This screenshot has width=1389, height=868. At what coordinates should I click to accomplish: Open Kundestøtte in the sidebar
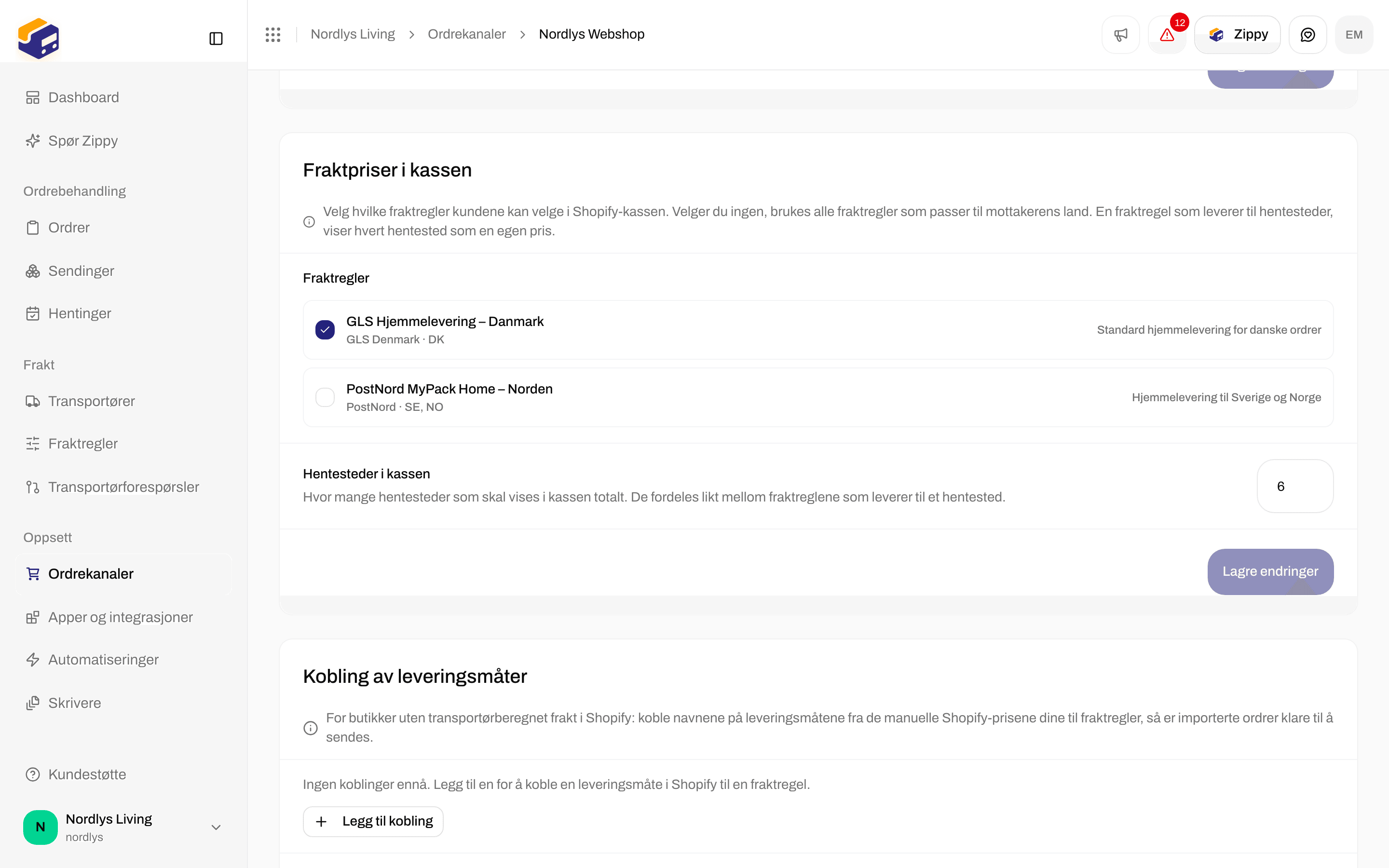point(124,774)
